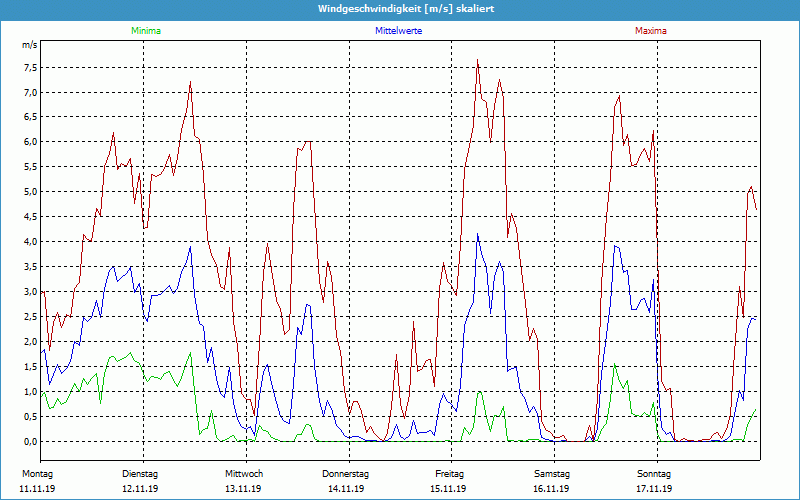Click the 'Freitag' day label

[449, 474]
